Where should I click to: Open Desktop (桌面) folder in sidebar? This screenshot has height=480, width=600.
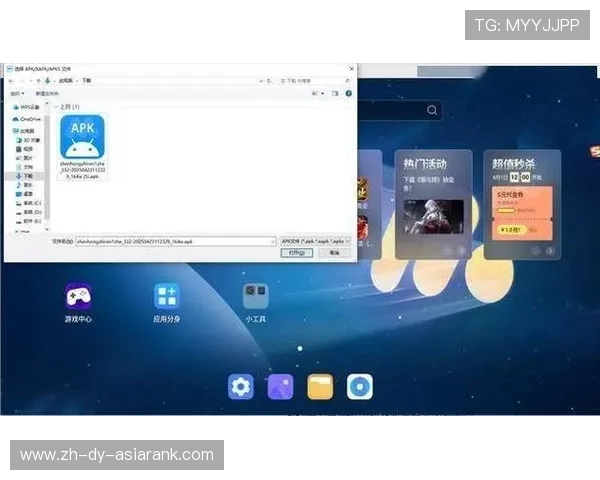click(x=24, y=194)
